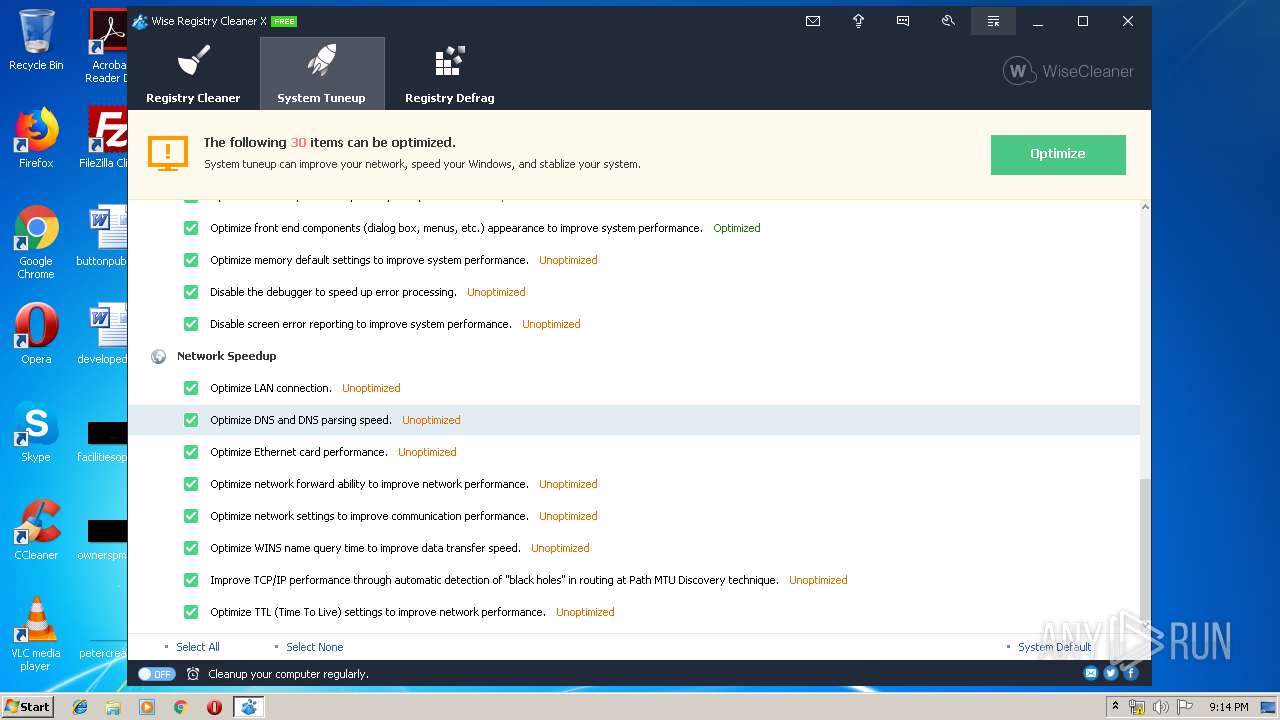
Task: Collapse the Network Speedup section
Action: point(226,356)
